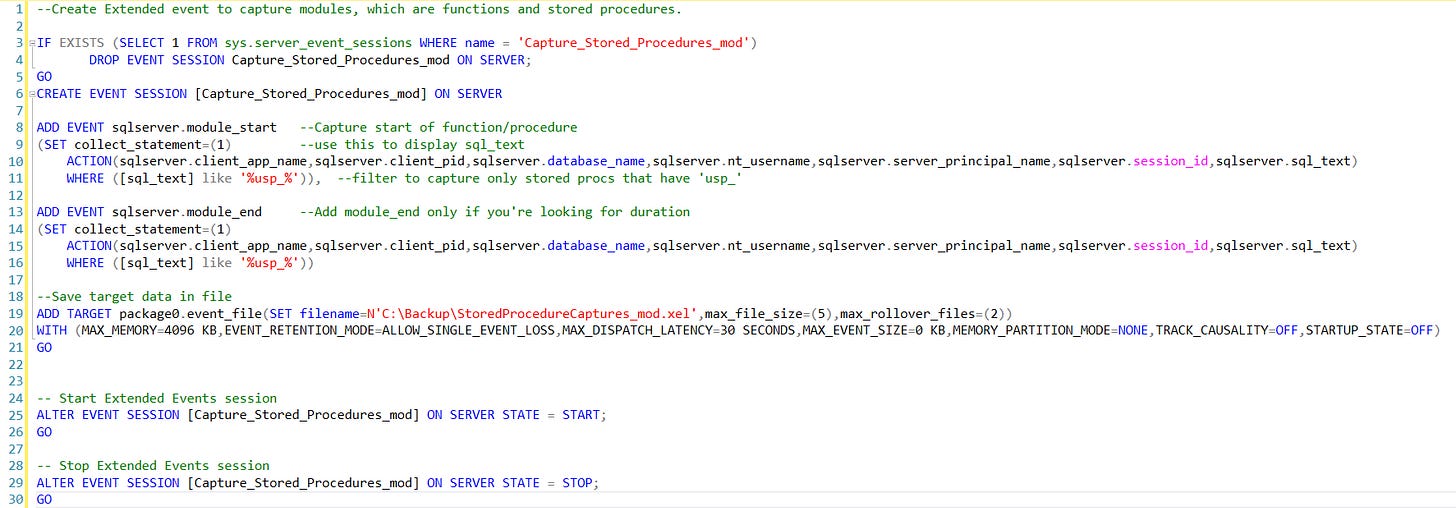Screen dimensions: 1456x508
Task: Click the DROP EVENT SESSION statement
Action: coord(310,60)
